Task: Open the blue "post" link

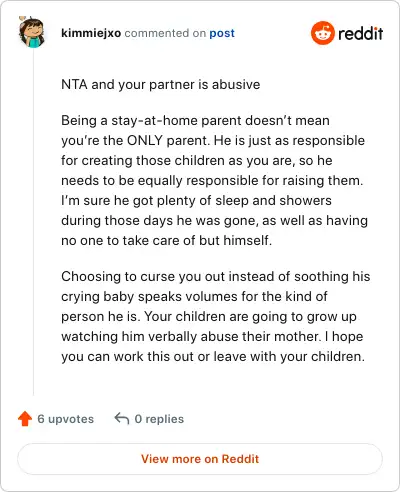Action: 222,33
